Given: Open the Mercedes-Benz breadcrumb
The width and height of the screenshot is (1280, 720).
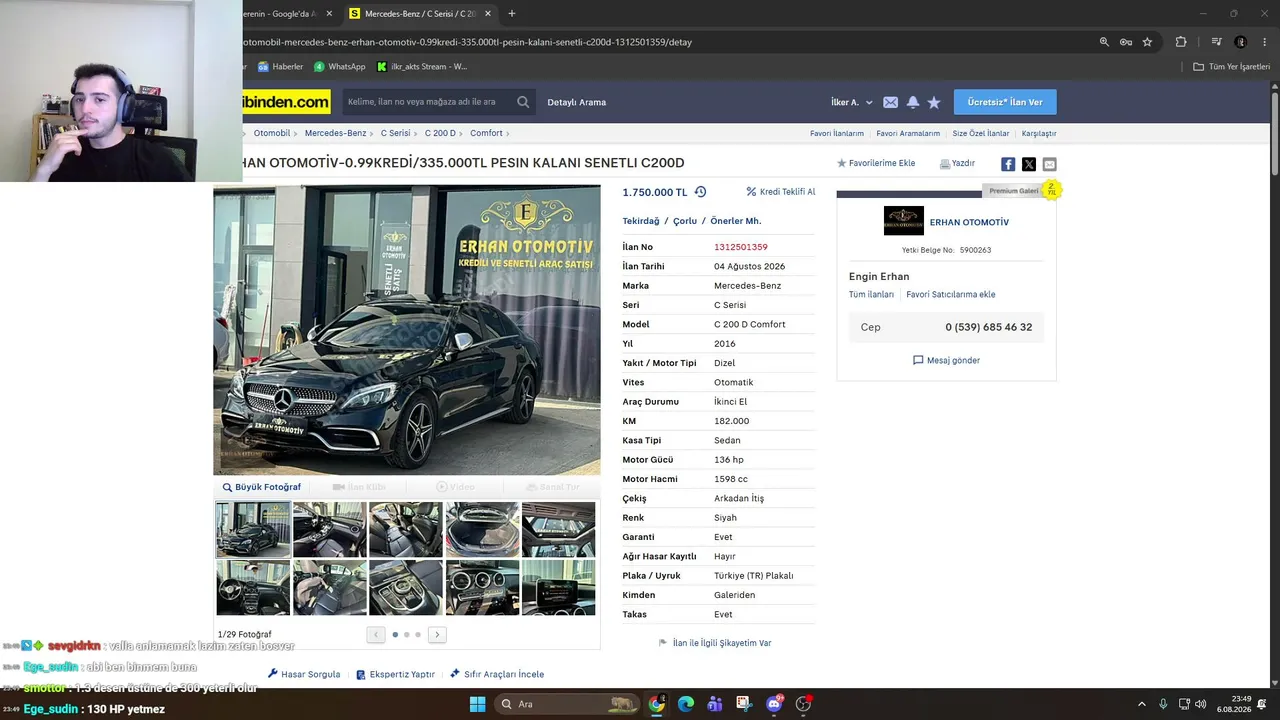Looking at the screenshot, I should (x=336, y=133).
